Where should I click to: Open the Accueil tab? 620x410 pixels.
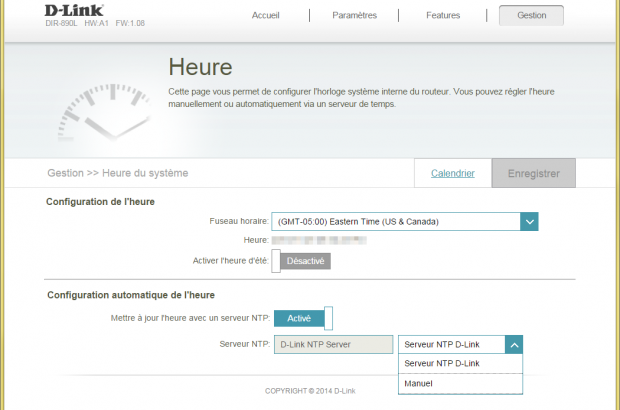pos(265,16)
